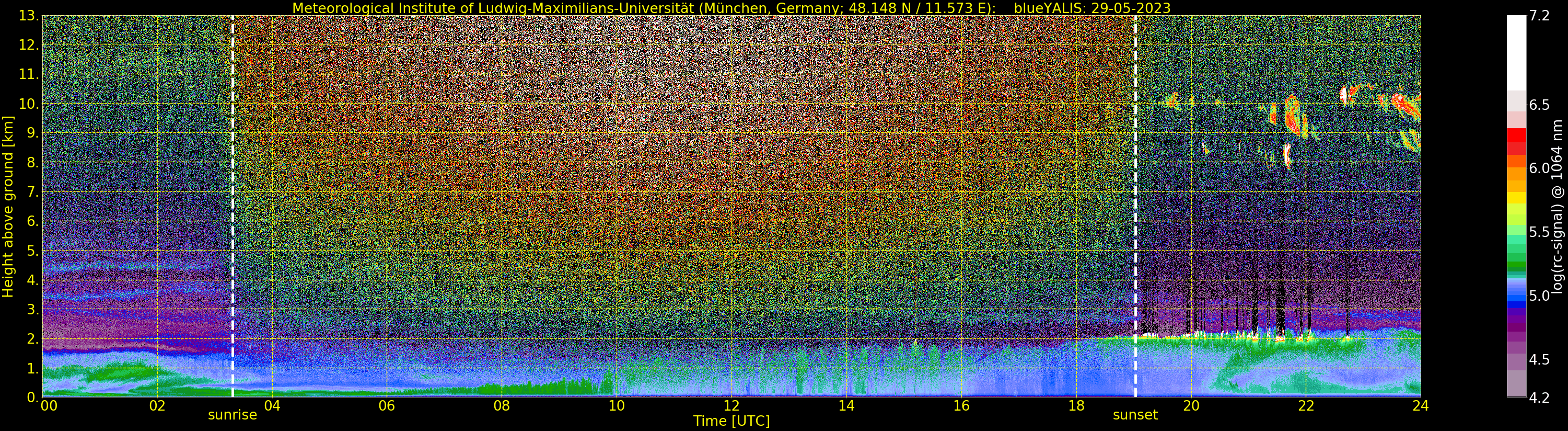
Task: Click the white dashed sunrise marker line
Action: pos(233,207)
